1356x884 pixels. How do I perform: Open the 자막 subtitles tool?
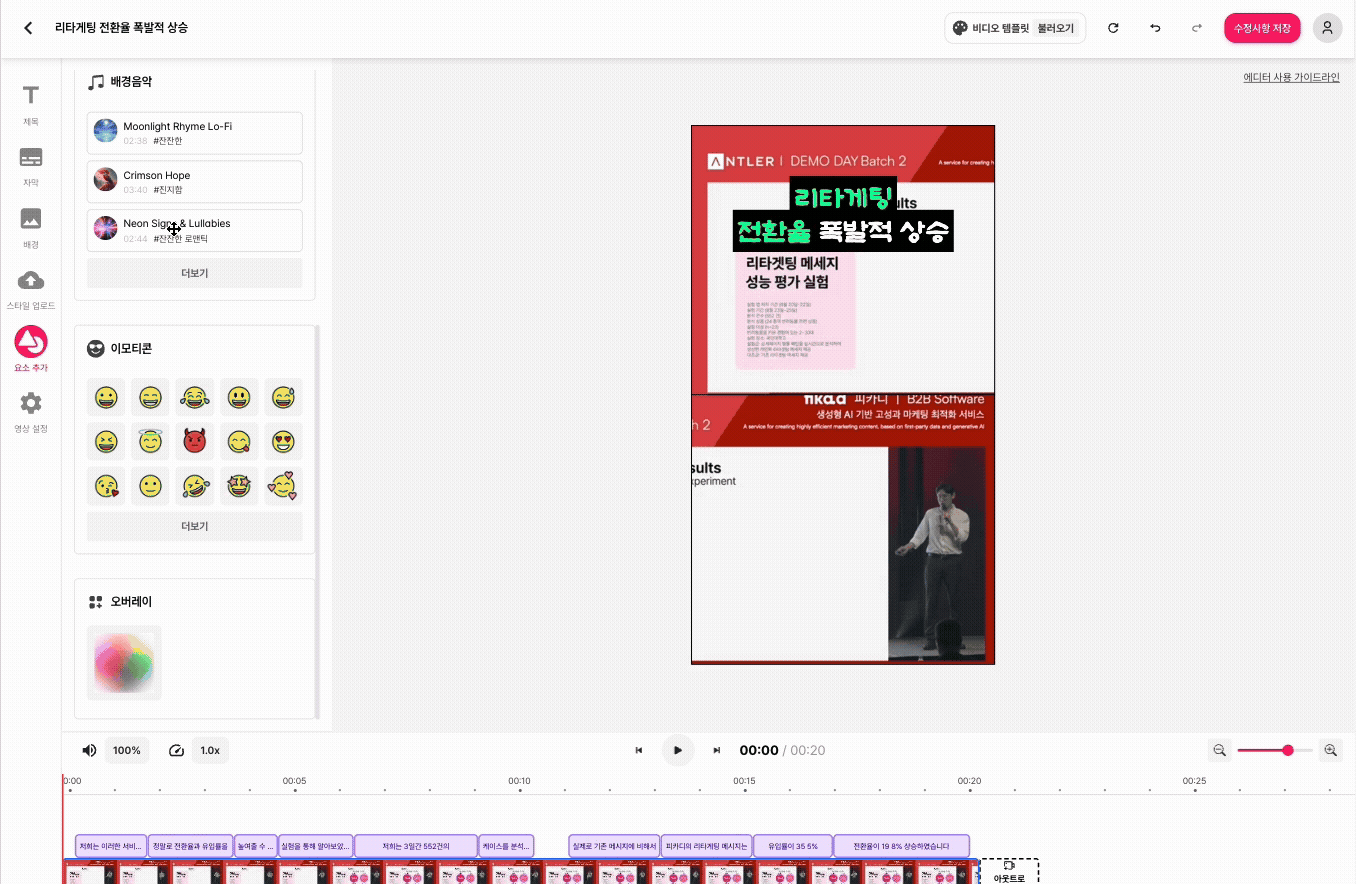click(31, 166)
